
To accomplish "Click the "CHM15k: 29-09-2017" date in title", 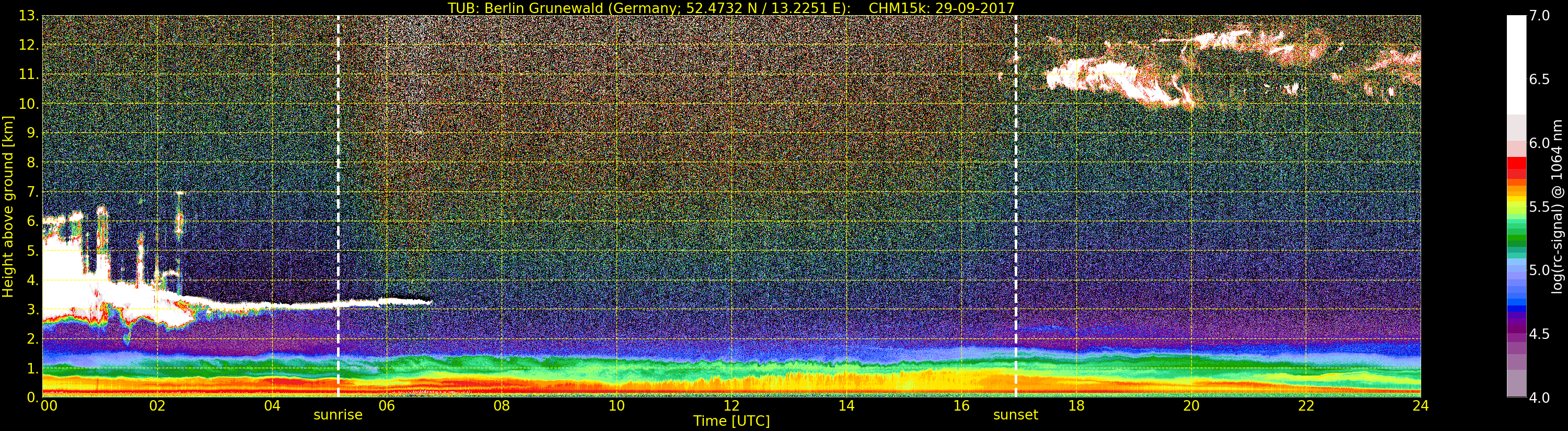I will coord(942,8).
